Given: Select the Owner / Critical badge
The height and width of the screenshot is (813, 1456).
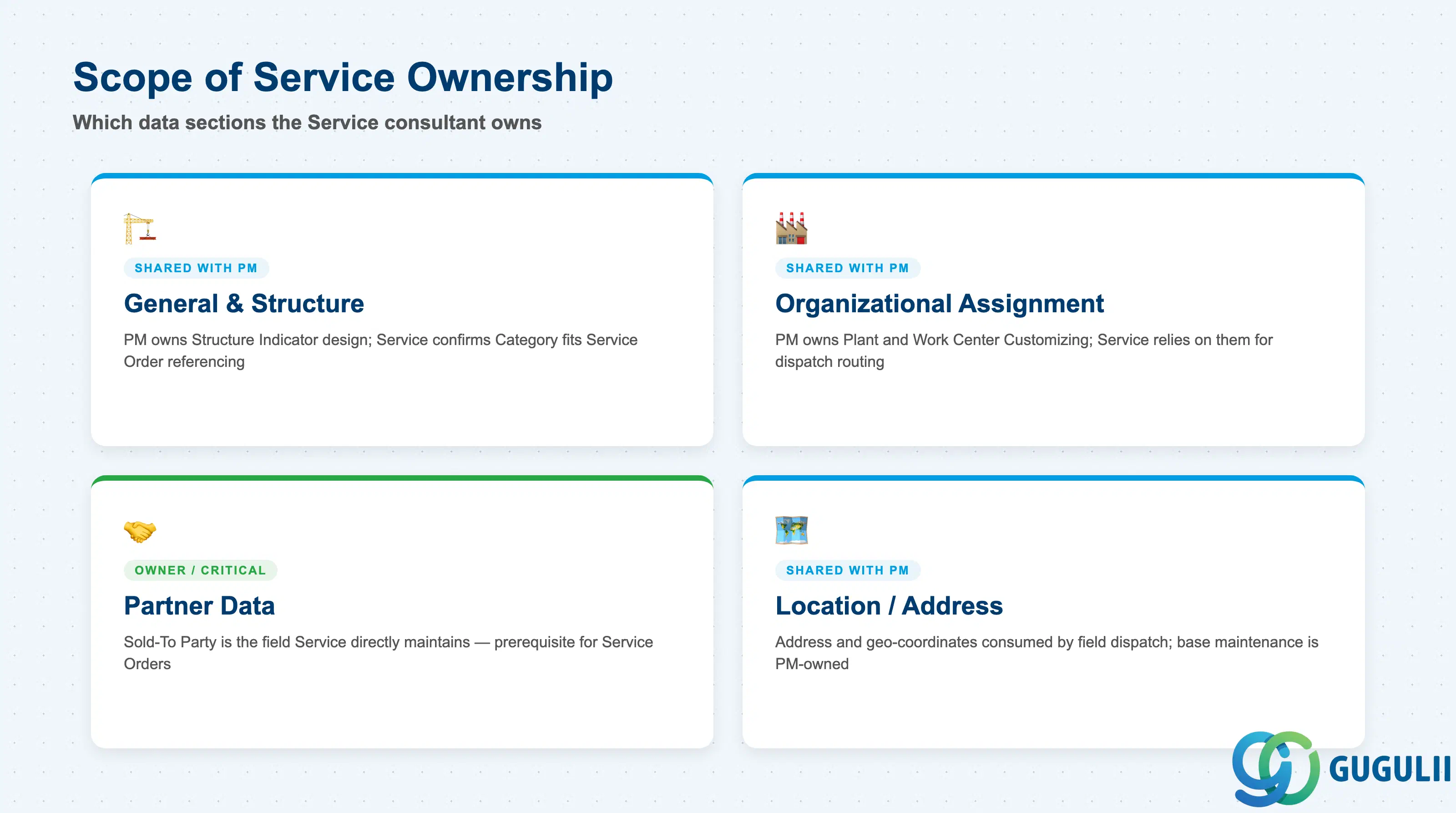Looking at the screenshot, I should 200,570.
